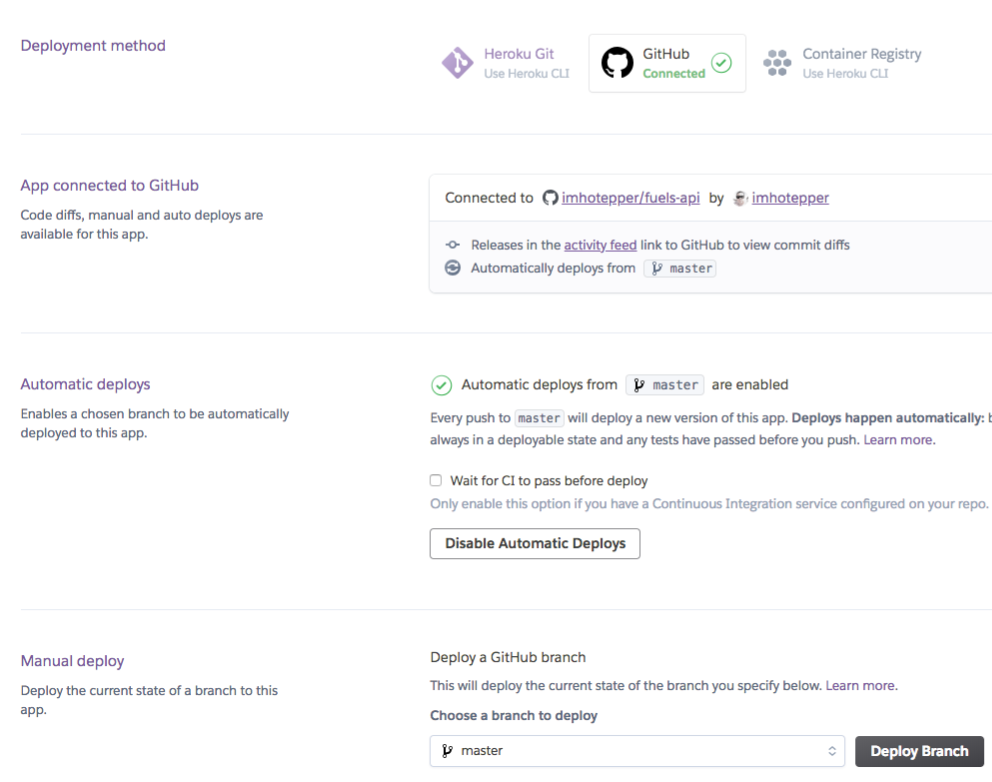Enable Wait for CI to pass checkbox
Viewport: 992px width, 782px height.
(436, 480)
